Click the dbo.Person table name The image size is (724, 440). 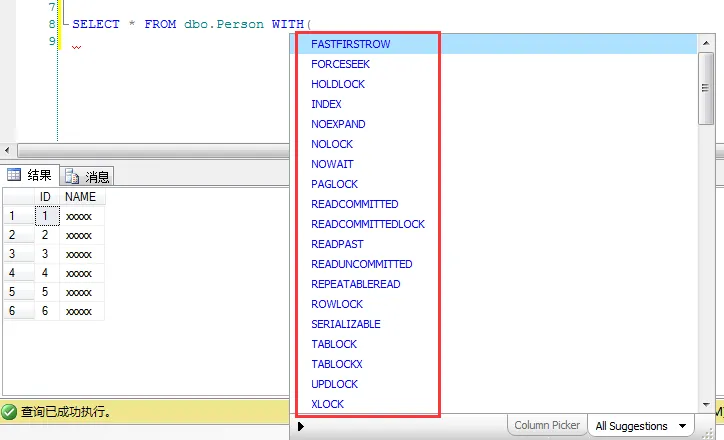point(224,24)
